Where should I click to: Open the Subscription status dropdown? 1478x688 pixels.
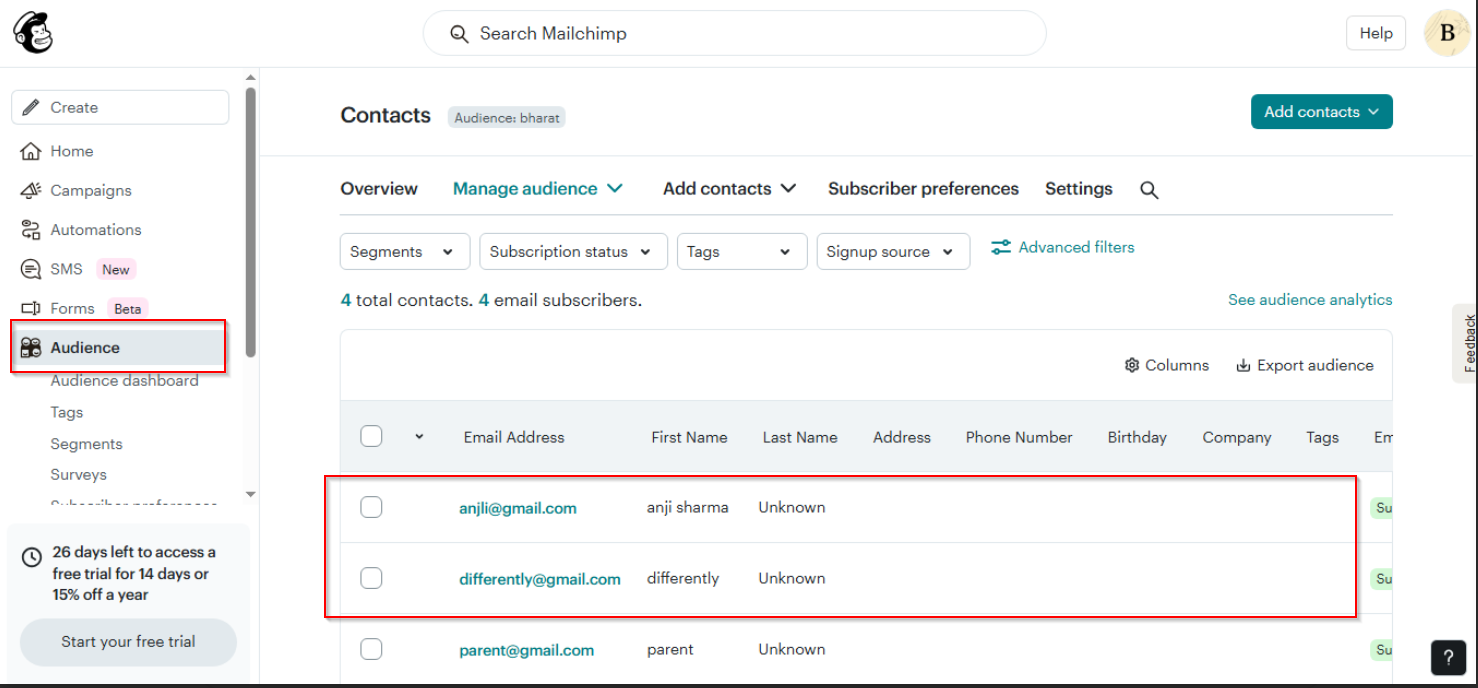(573, 252)
